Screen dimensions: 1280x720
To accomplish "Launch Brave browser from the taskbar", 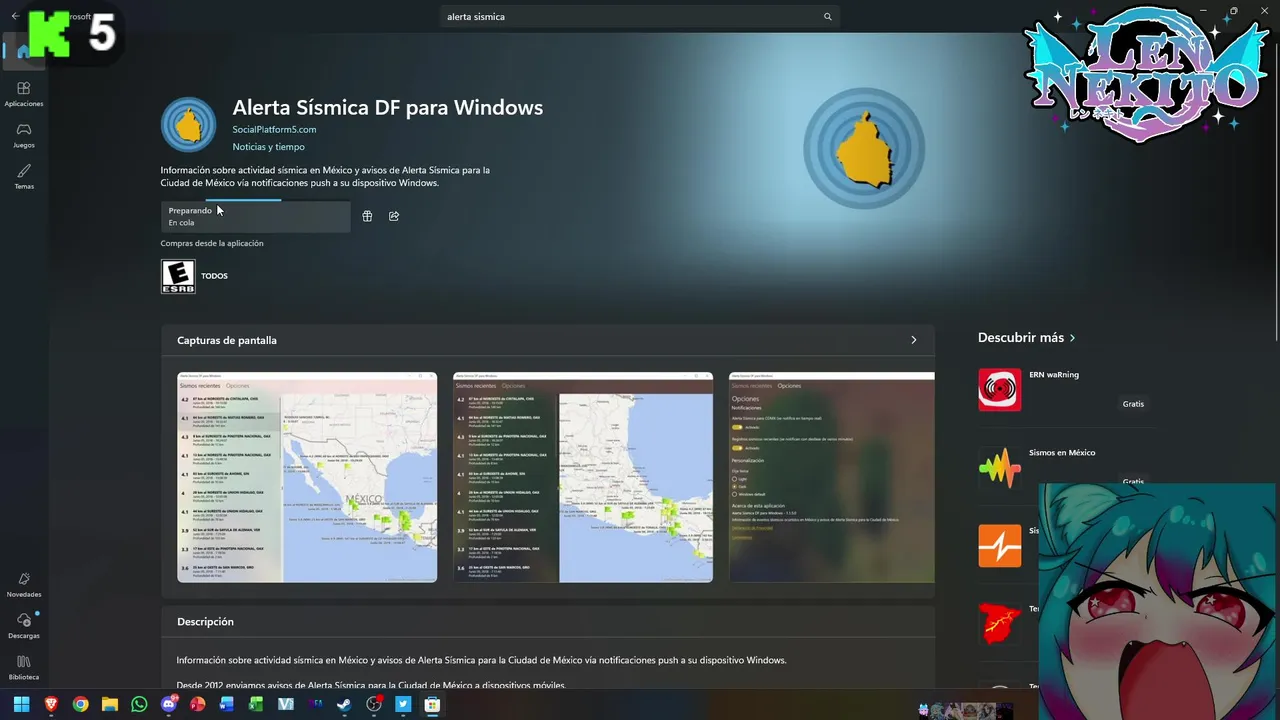I will click(51, 704).
